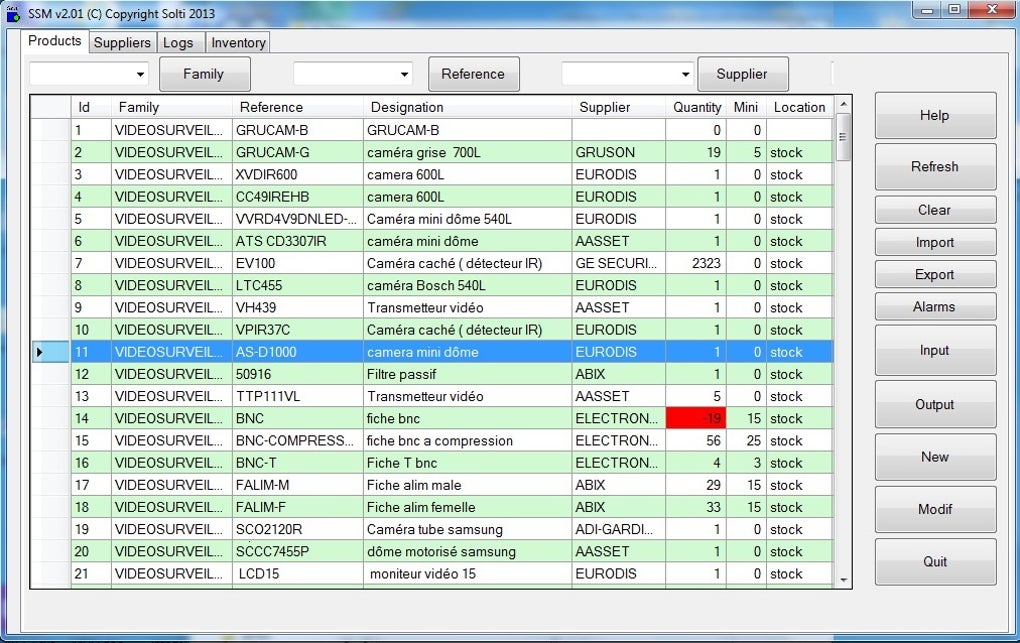Click the Input button

(x=935, y=350)
